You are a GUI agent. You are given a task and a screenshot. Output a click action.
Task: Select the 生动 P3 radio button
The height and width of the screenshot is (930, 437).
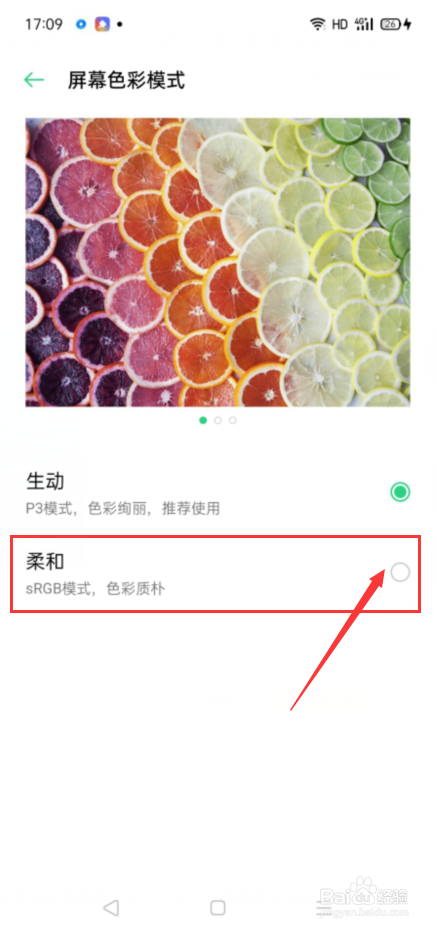pyautogui.click(x=400, y=492)
